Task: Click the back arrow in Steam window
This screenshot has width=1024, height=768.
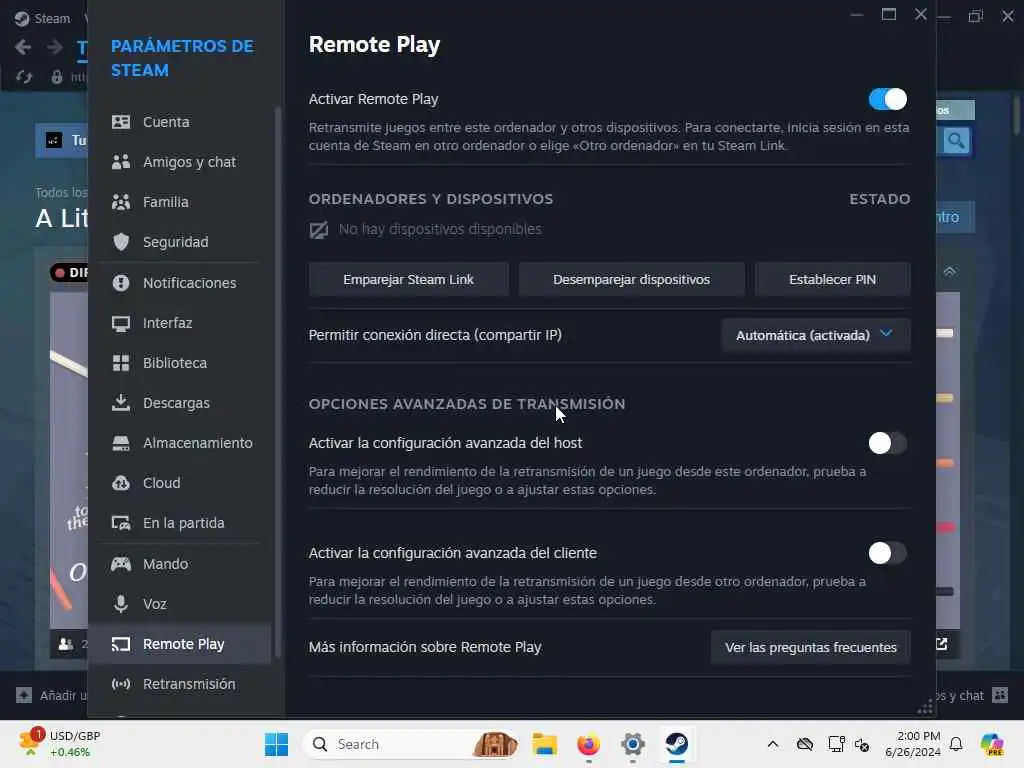Action: pos(23,47)
